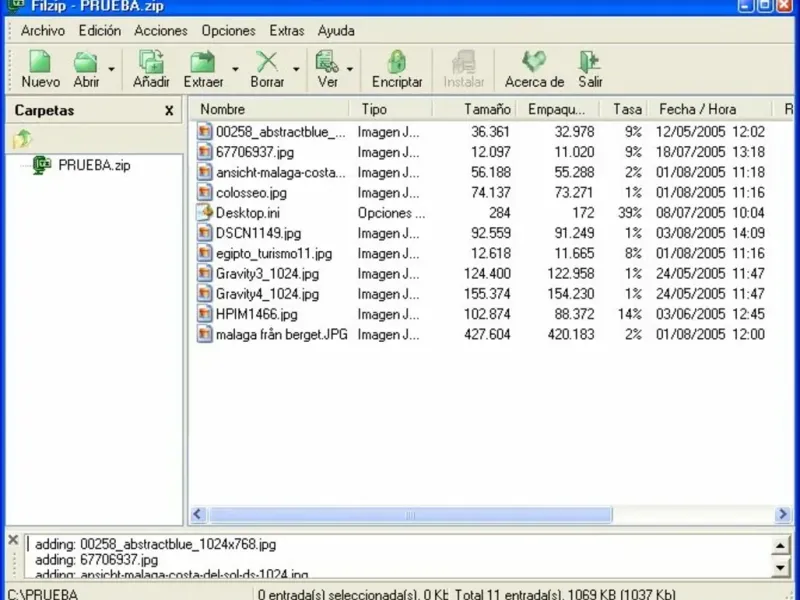
Task: Close the log output panel
Action: pyautogui.click(x=13, y=540)
